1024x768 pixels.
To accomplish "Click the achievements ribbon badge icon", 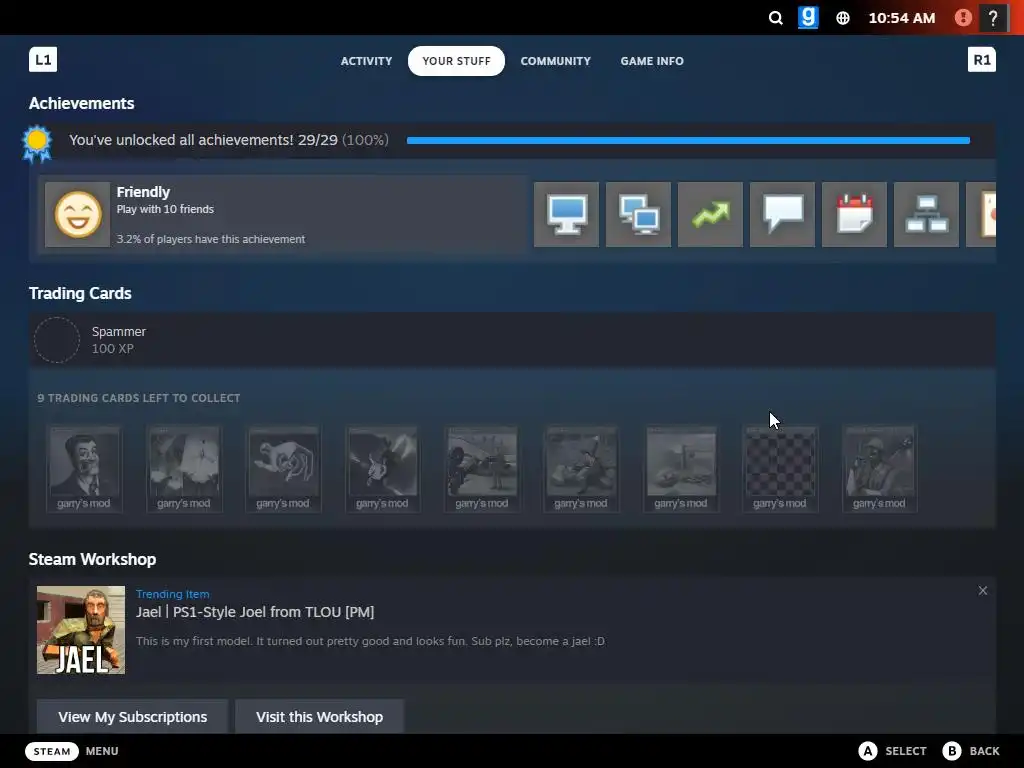I will tap(37, 143).
